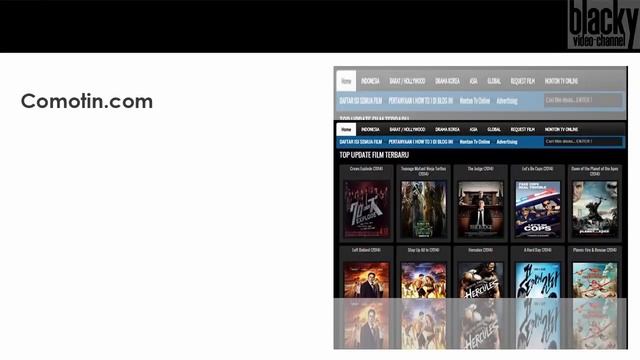Screen dimensions: 640x360
Task: Focus the film search field in dark blue bar
Action: (x=584, y=142)
